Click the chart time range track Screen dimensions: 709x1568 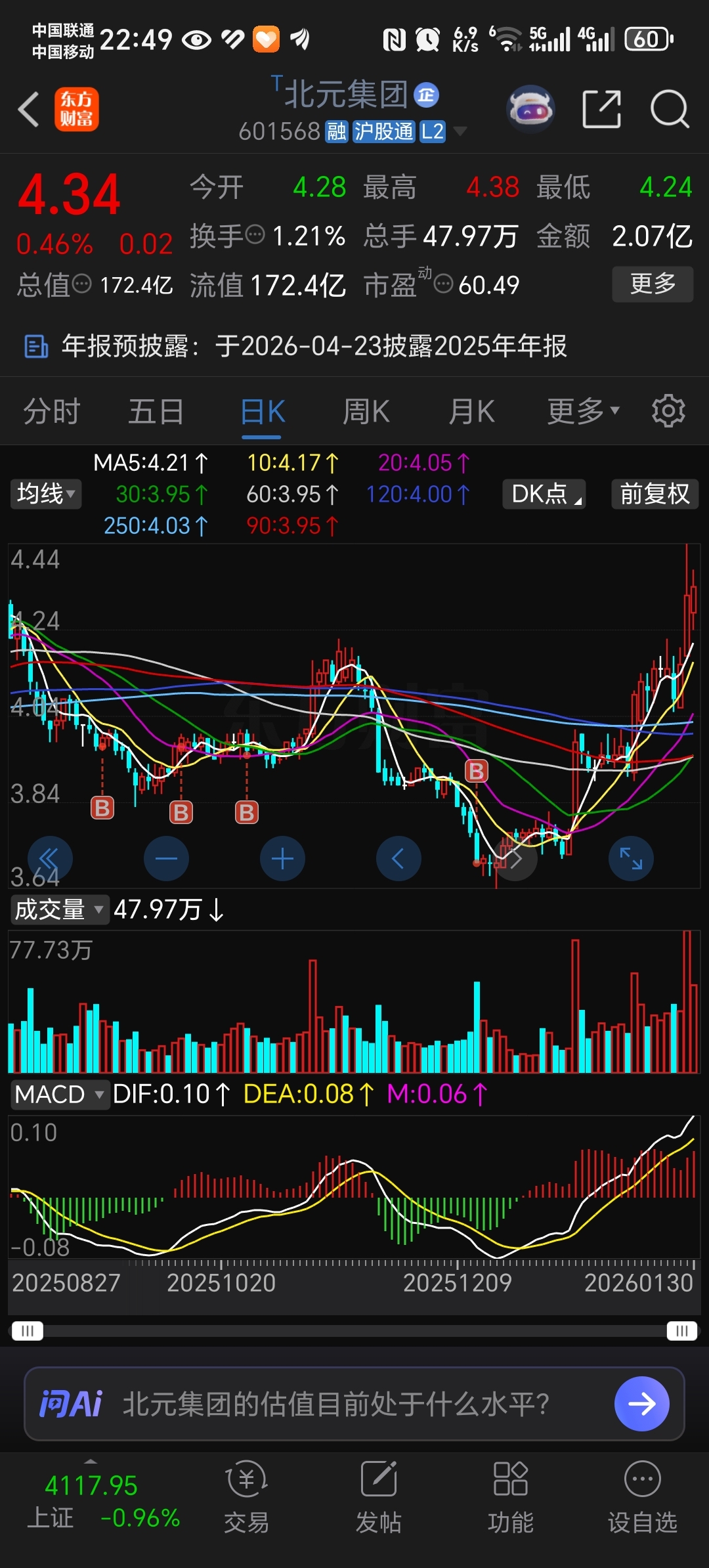pos(354,1331)
